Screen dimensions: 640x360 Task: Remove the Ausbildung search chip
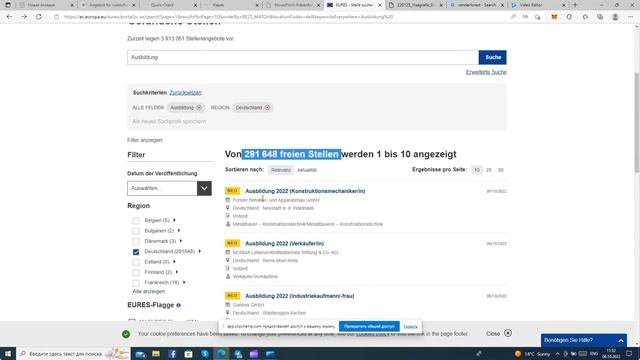[199, 107]
